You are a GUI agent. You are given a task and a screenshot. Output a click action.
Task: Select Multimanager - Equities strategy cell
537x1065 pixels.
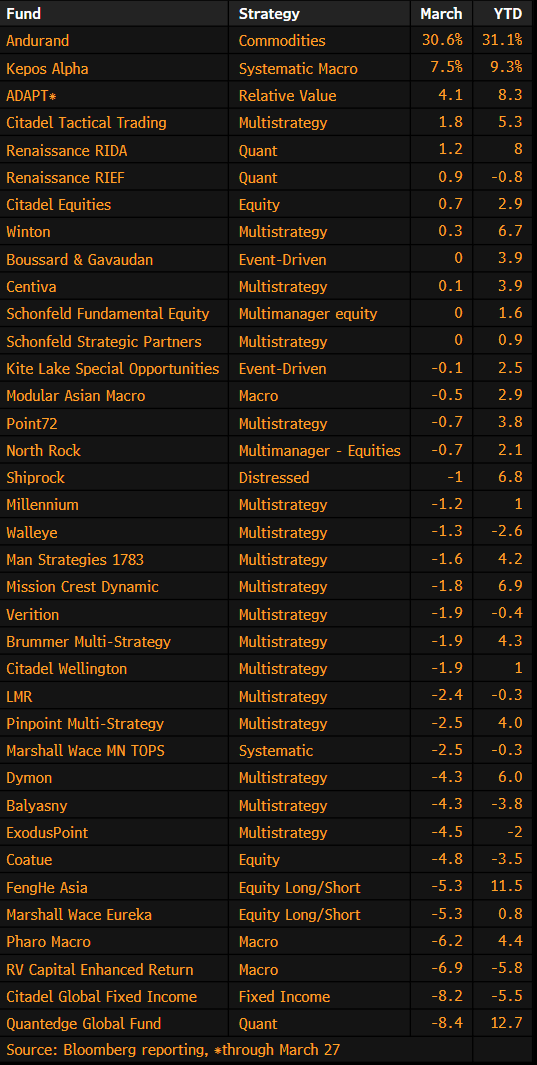320,450
